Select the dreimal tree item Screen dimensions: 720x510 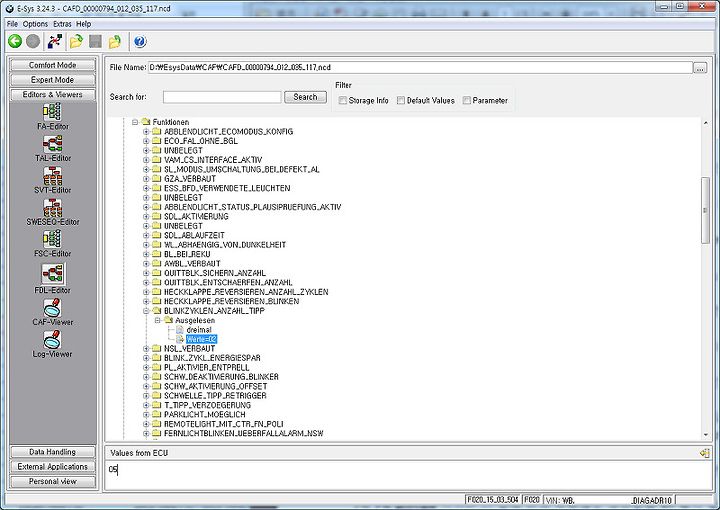tap(199, 330)
